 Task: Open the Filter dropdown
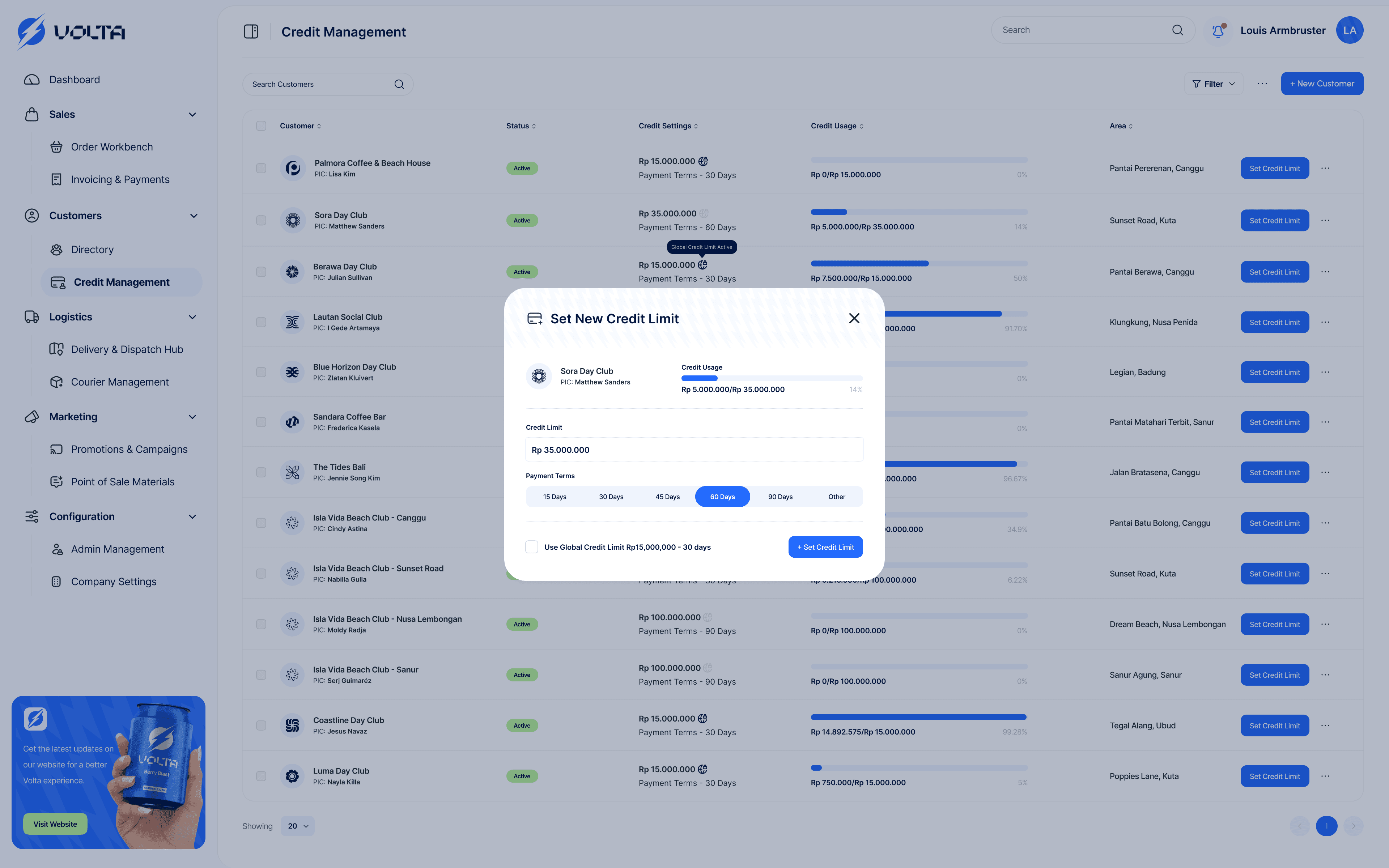click(1213, 84)
